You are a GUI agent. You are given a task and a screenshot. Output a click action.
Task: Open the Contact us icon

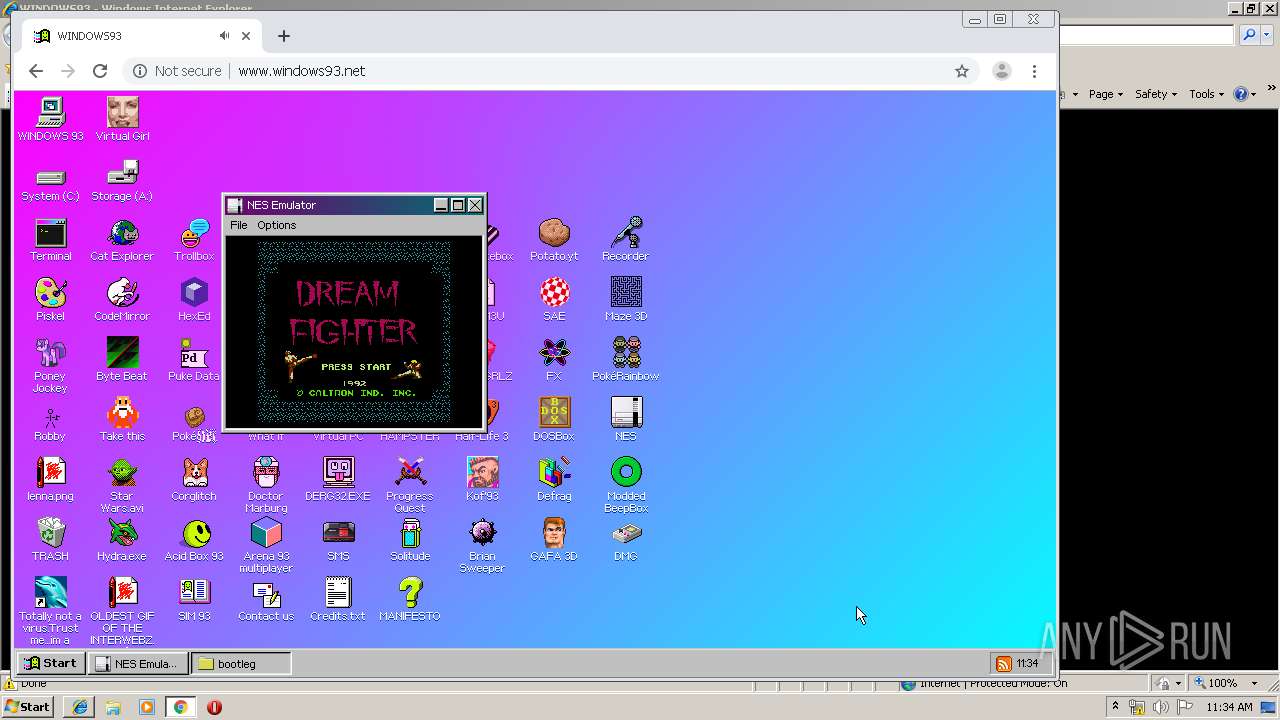pyautogui.click(x=266, y=600)
